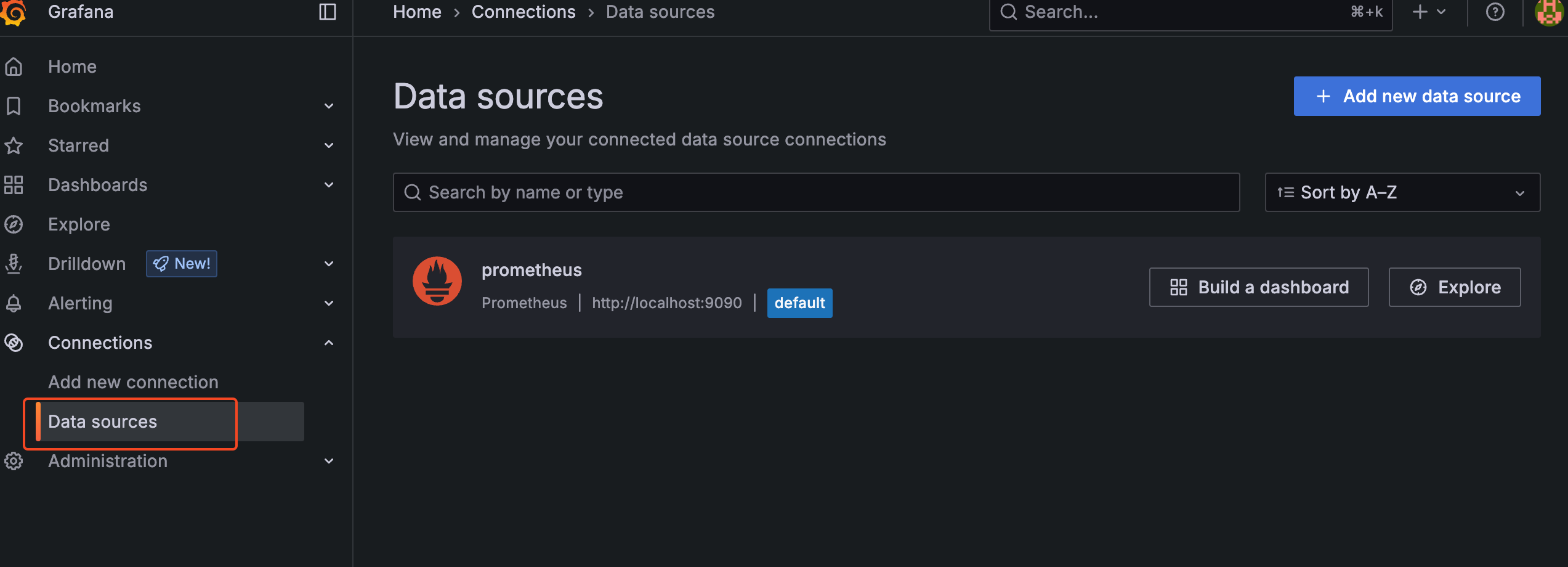Open the user profile avatar
This screenshot has width=1568, height=567.
[1548, 12]
